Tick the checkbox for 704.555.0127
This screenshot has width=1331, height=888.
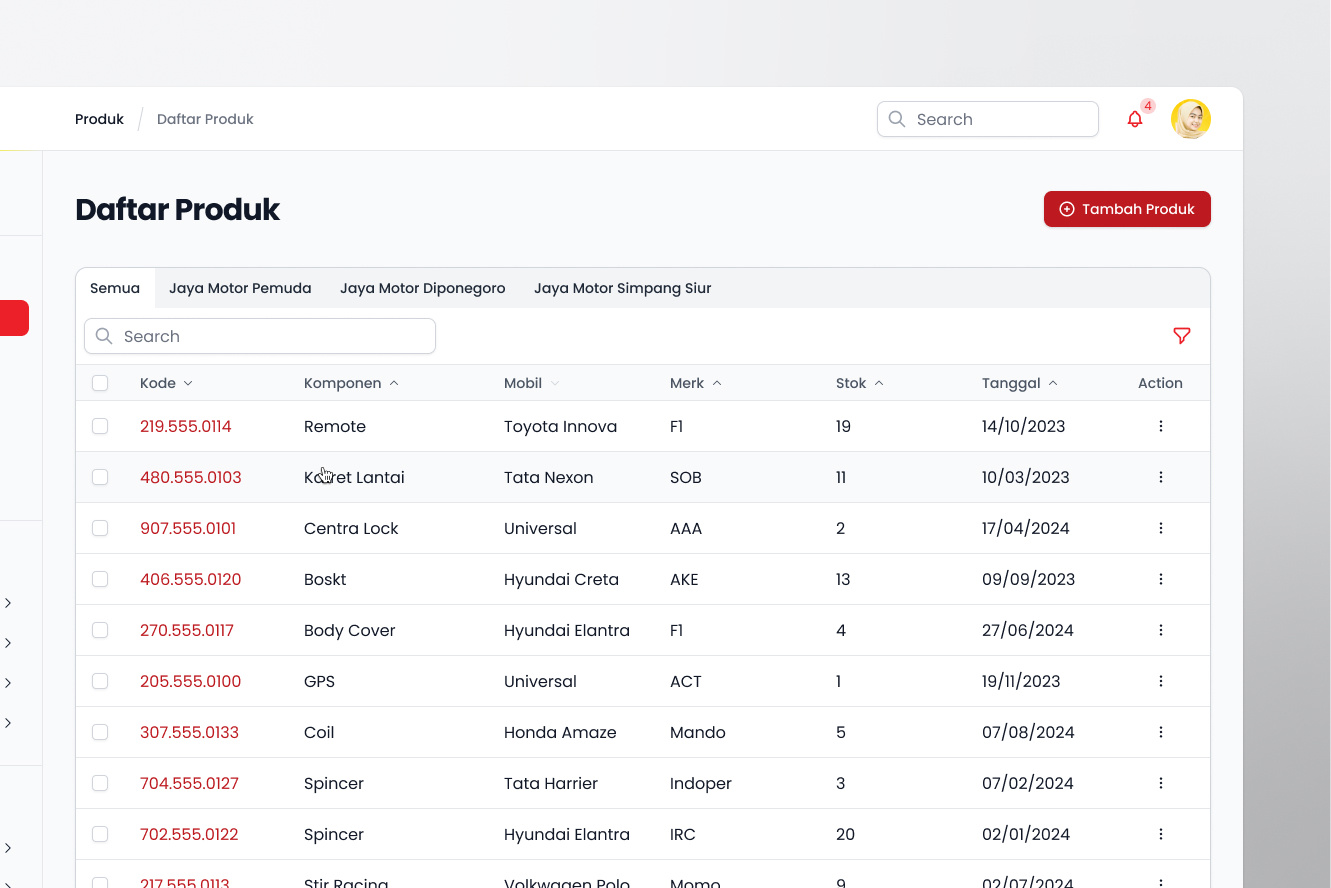point(100,783)
